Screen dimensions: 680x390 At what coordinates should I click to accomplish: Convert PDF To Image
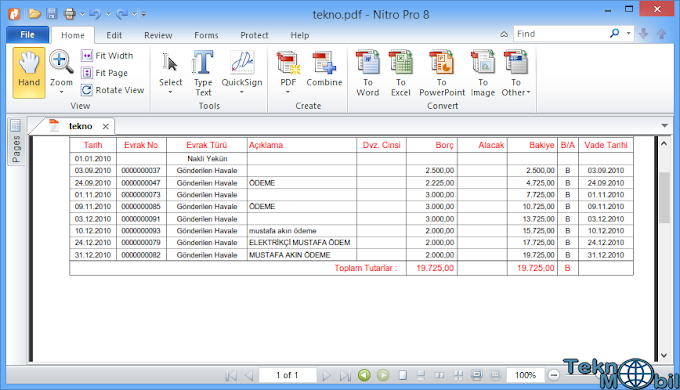[x=483, y=73]
